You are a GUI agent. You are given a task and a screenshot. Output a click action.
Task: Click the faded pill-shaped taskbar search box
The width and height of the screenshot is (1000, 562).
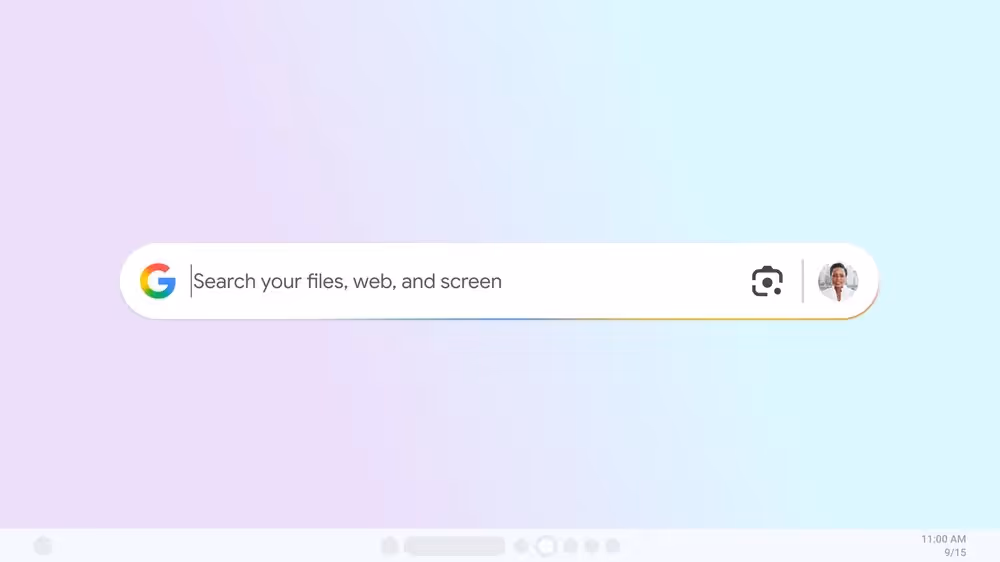coord(455,546)
